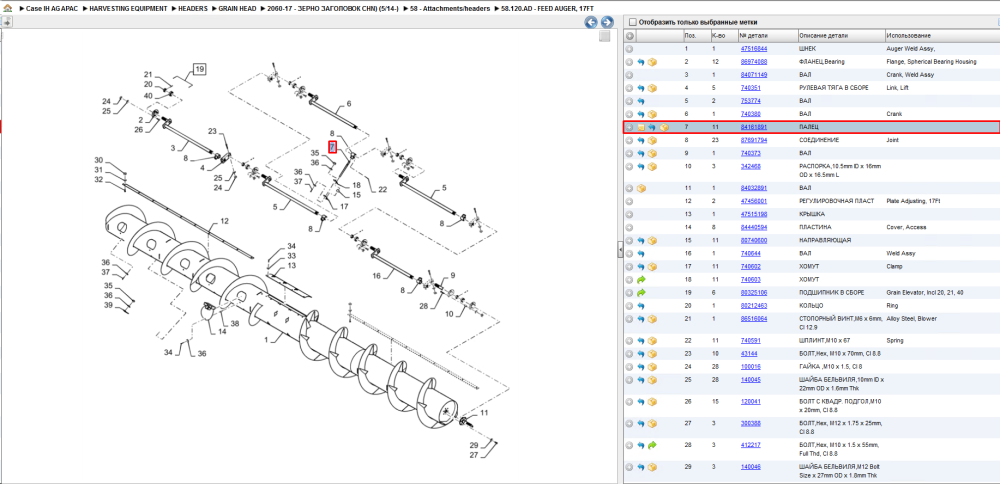The image size is (1000, 484).
Task: Select the round marker for row 3 part 84071149
Action: [629, 75]
